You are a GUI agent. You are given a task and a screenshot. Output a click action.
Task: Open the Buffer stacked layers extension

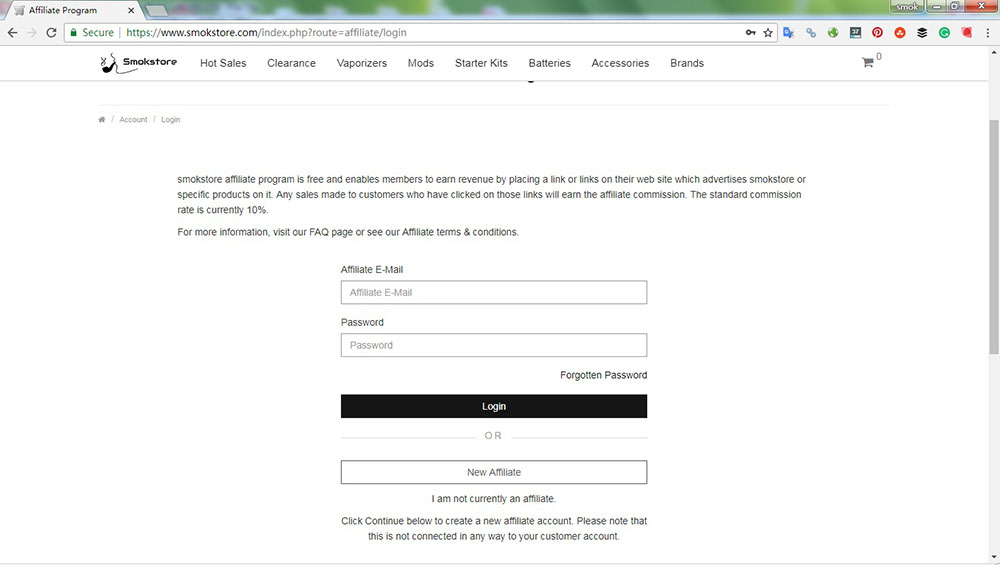922,33
